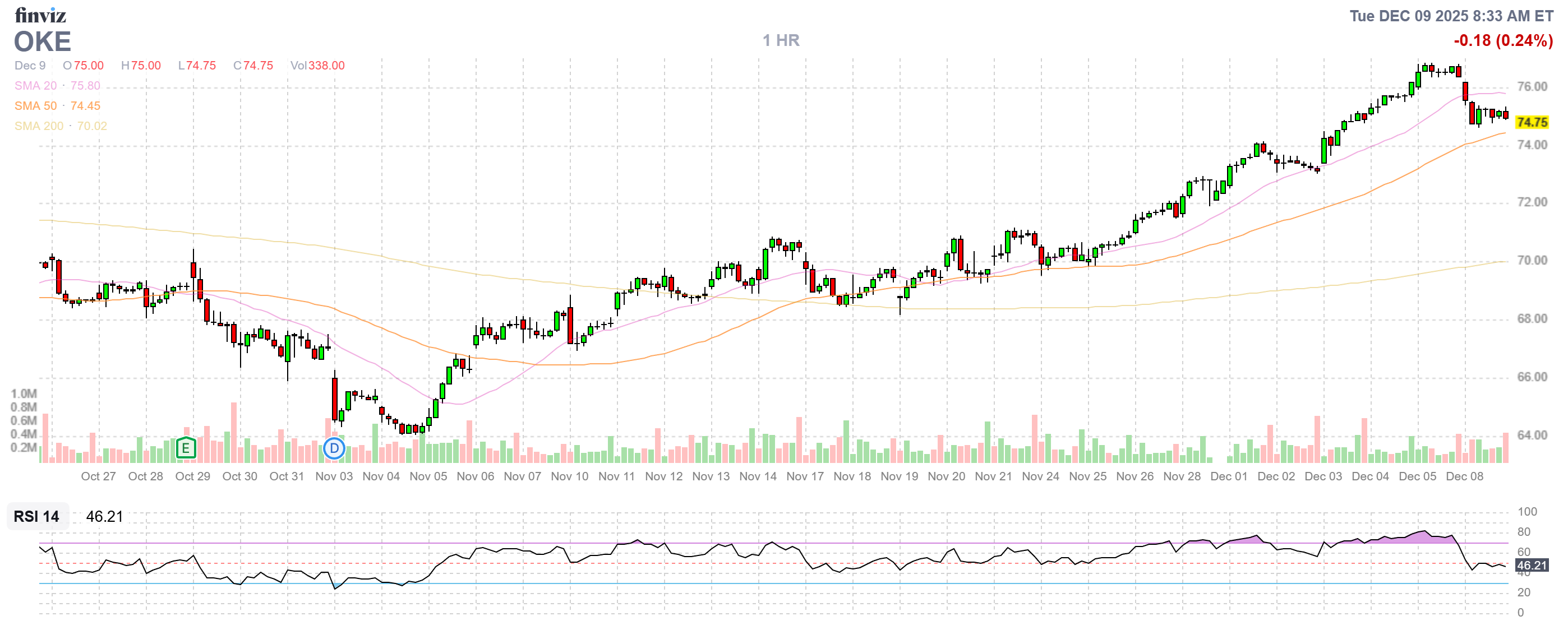Select the SMA 20 legend label
Image resolution: width=1568 pixels, height=630 pixels.
(35, 86)
